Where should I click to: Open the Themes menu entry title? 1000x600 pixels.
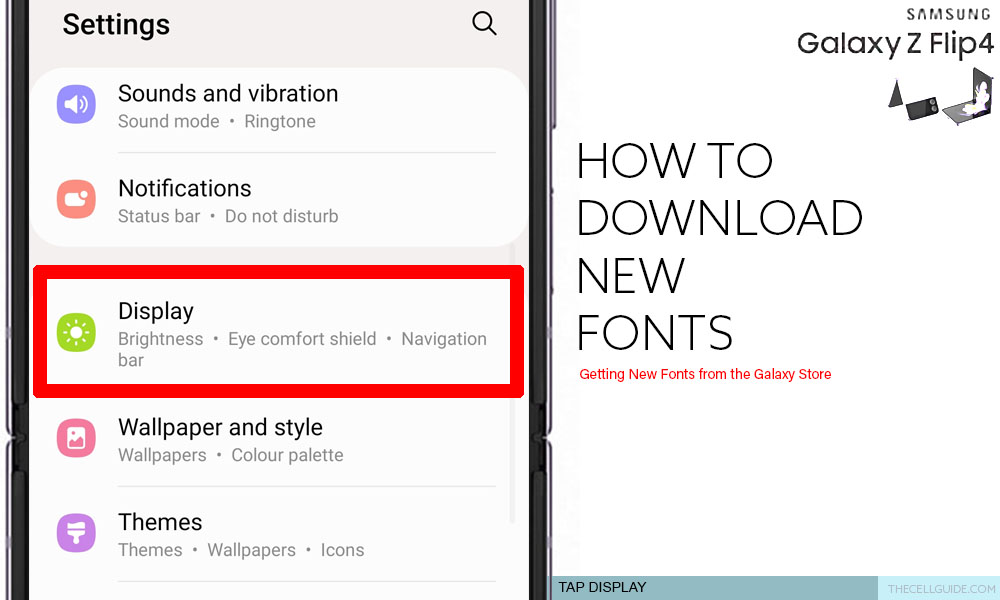(x=160, y=522)
